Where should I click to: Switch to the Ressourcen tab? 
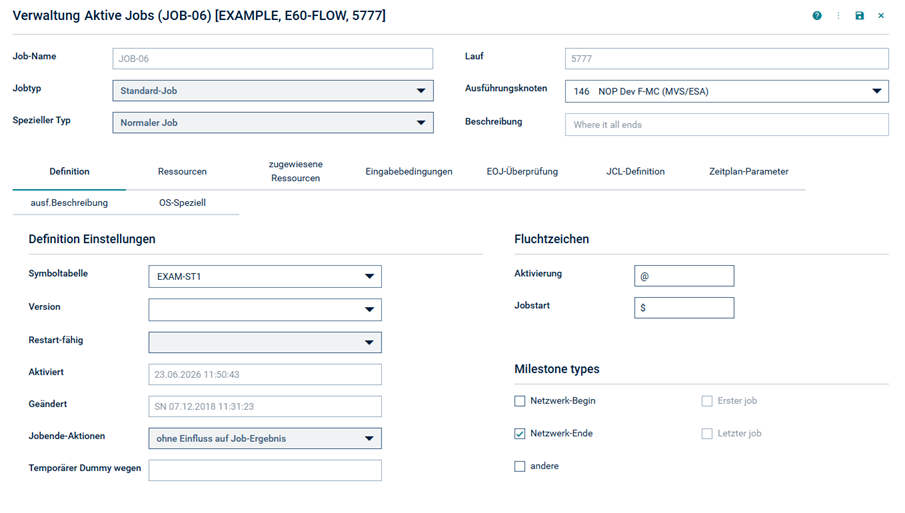182,171
